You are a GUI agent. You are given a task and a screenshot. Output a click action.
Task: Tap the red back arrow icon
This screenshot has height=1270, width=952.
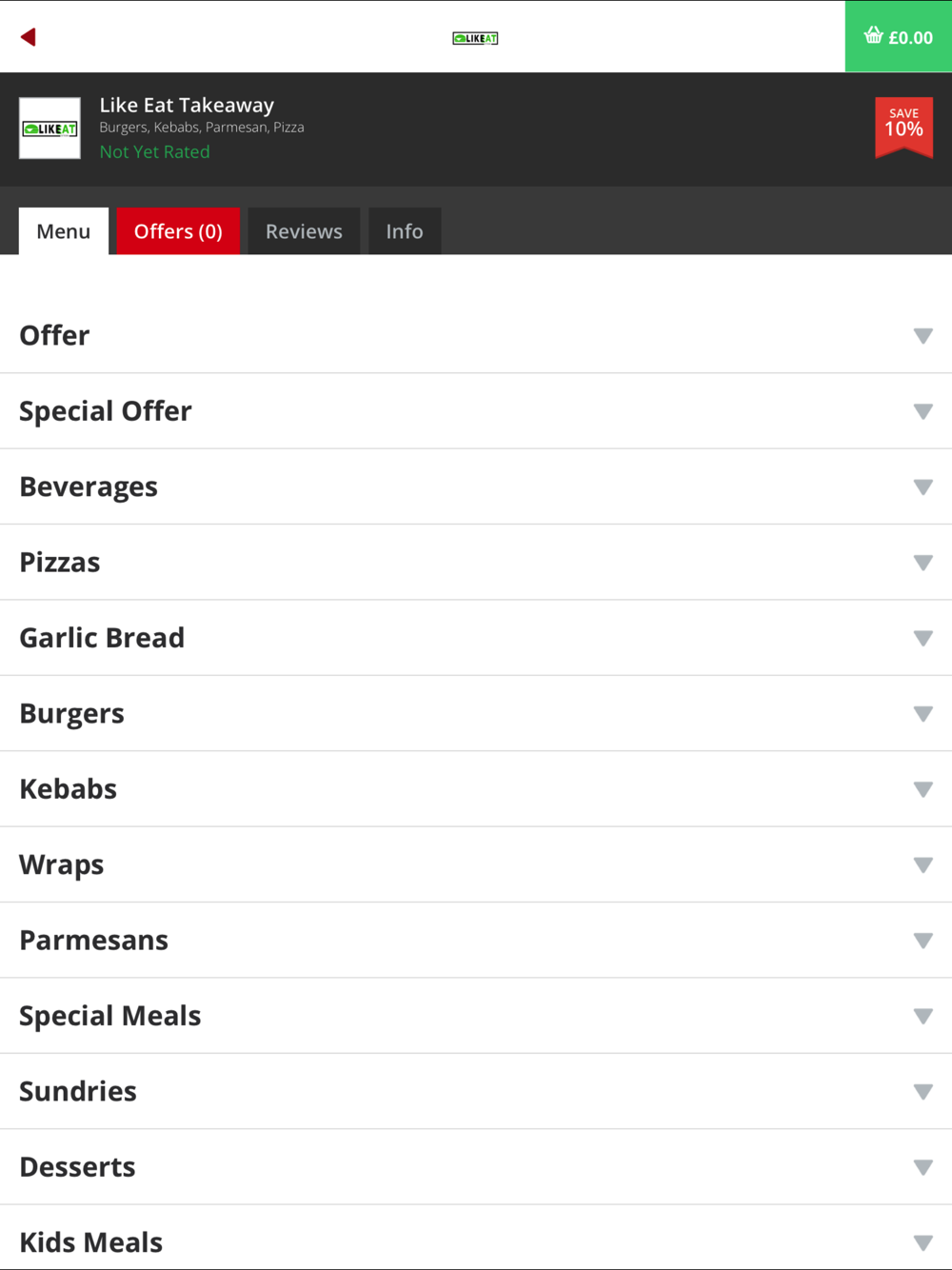(29, 37)
